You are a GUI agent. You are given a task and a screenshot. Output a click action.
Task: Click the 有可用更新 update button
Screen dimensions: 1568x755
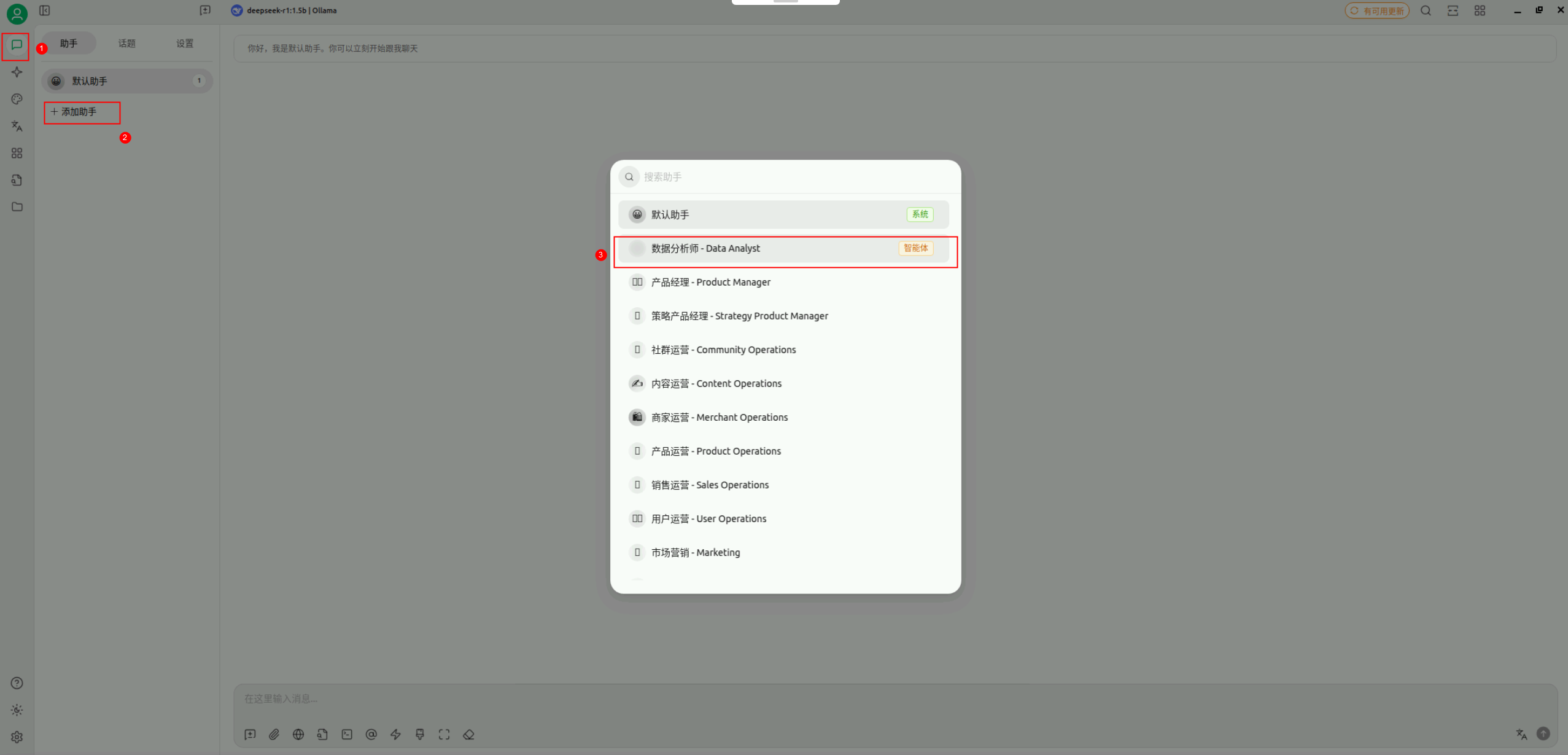[1377, 10]
